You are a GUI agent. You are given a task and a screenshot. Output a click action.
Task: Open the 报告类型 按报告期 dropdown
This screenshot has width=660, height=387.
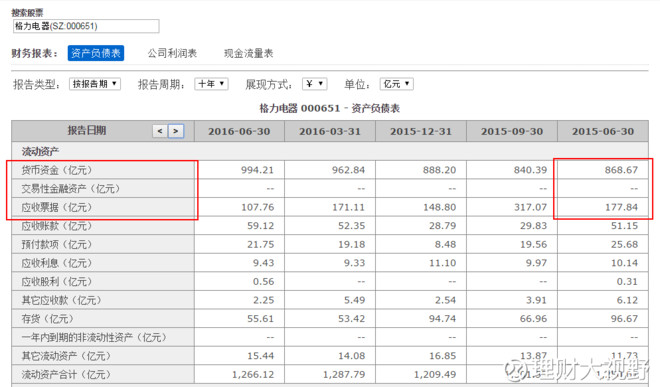click(95, 84)
